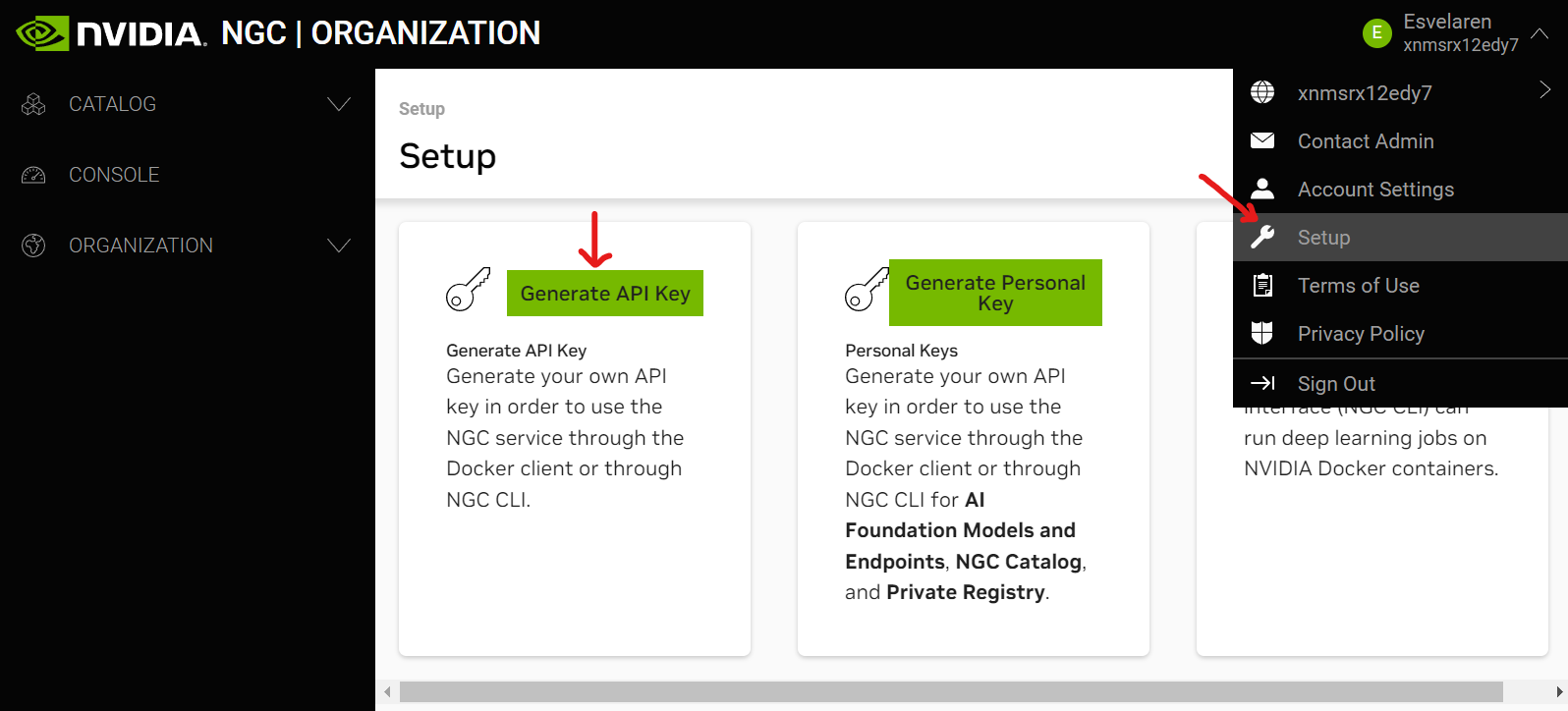Image resolution: width=1568 pixels, height=711 pixels.
Task: Expand the Organization section chevron
Action: 339,246
